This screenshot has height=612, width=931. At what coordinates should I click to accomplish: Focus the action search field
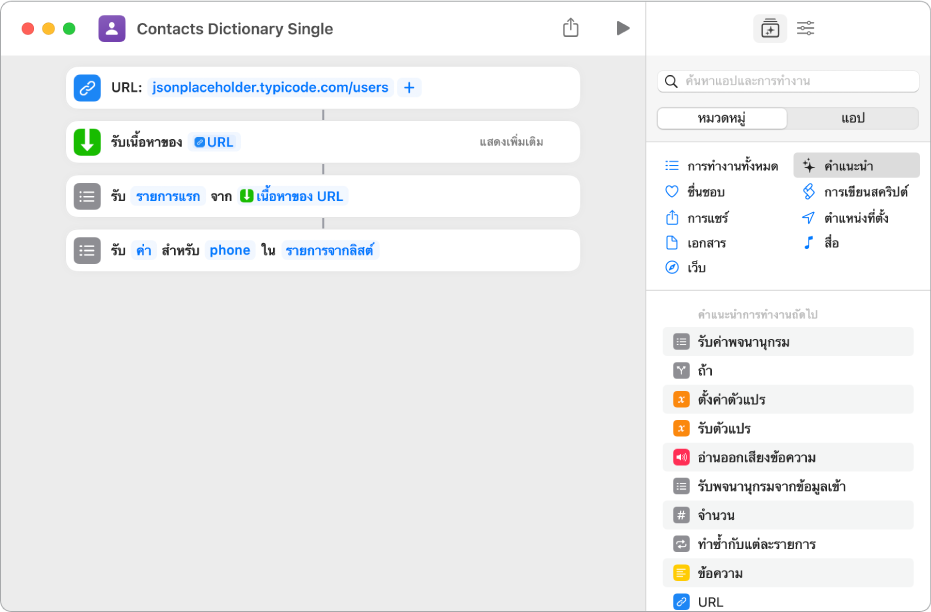click(x=795, y=81)
